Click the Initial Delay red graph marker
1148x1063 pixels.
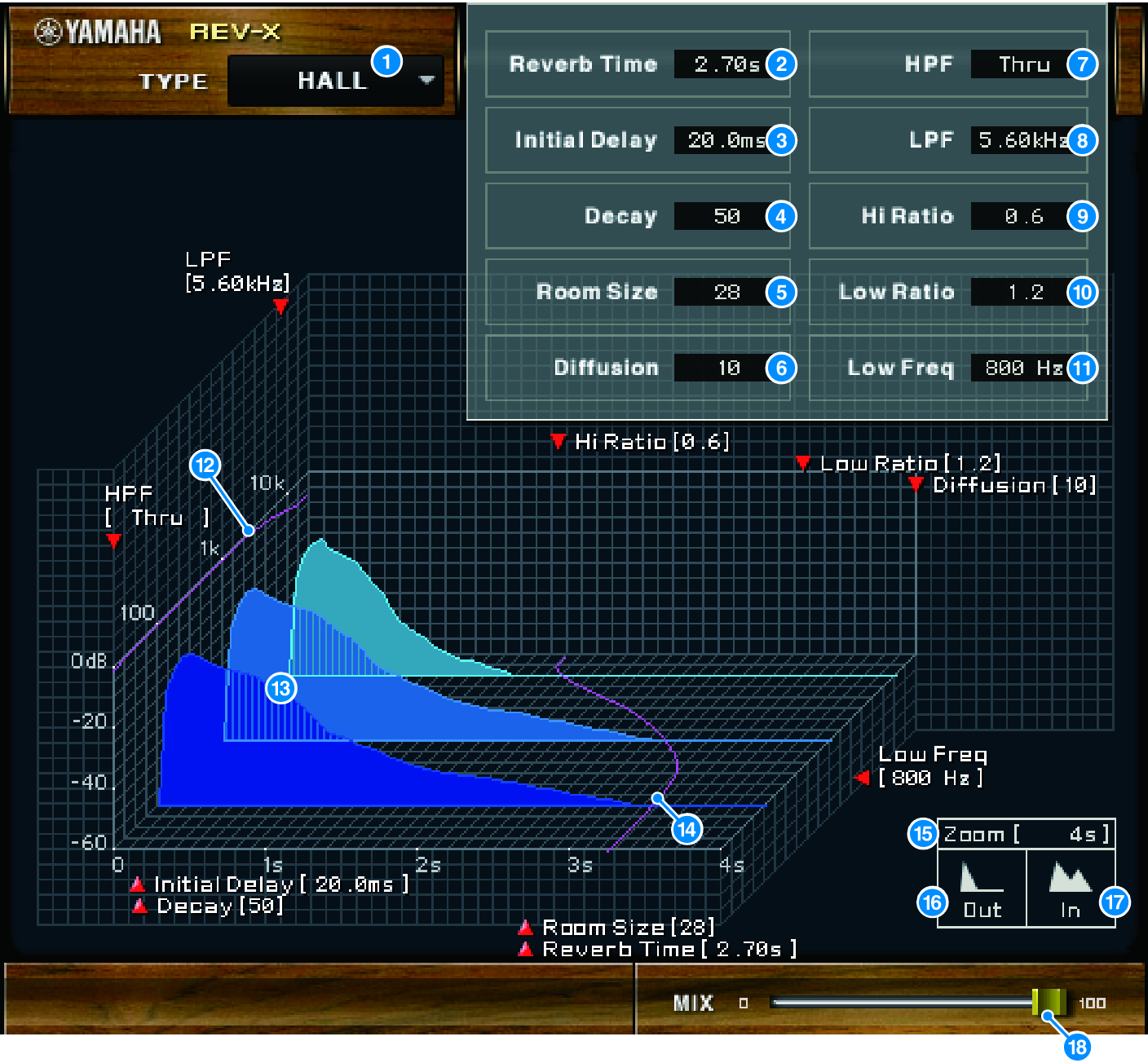coord(139,884)
